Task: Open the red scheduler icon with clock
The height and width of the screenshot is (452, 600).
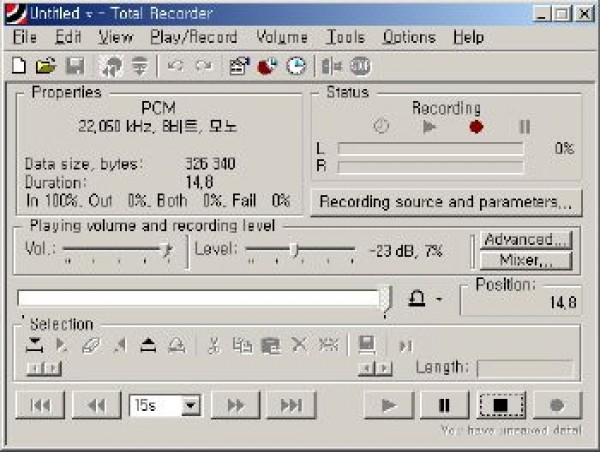Action: coord(267,66)
